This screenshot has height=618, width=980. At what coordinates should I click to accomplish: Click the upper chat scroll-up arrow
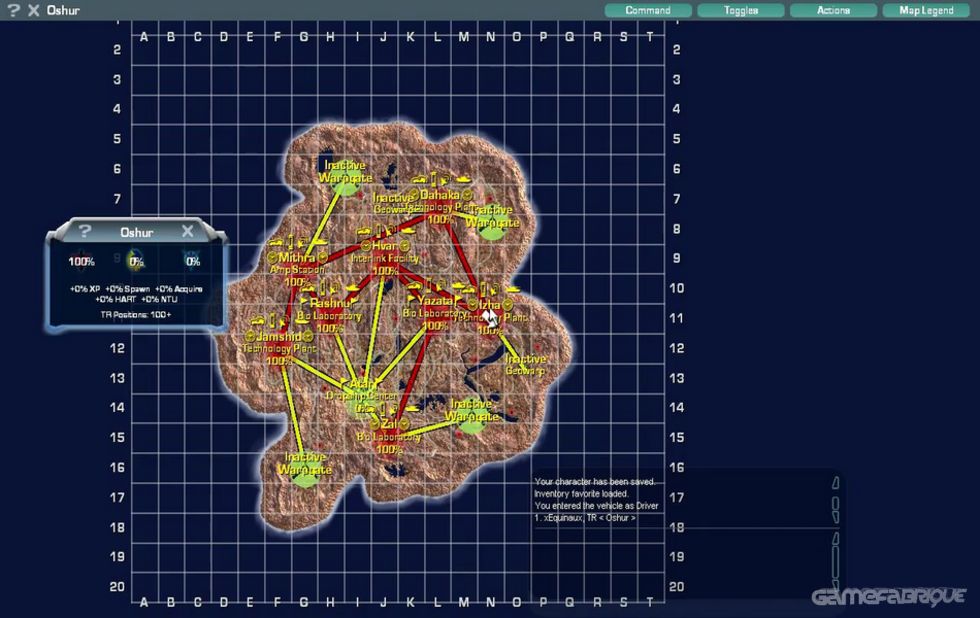[836, 482]
